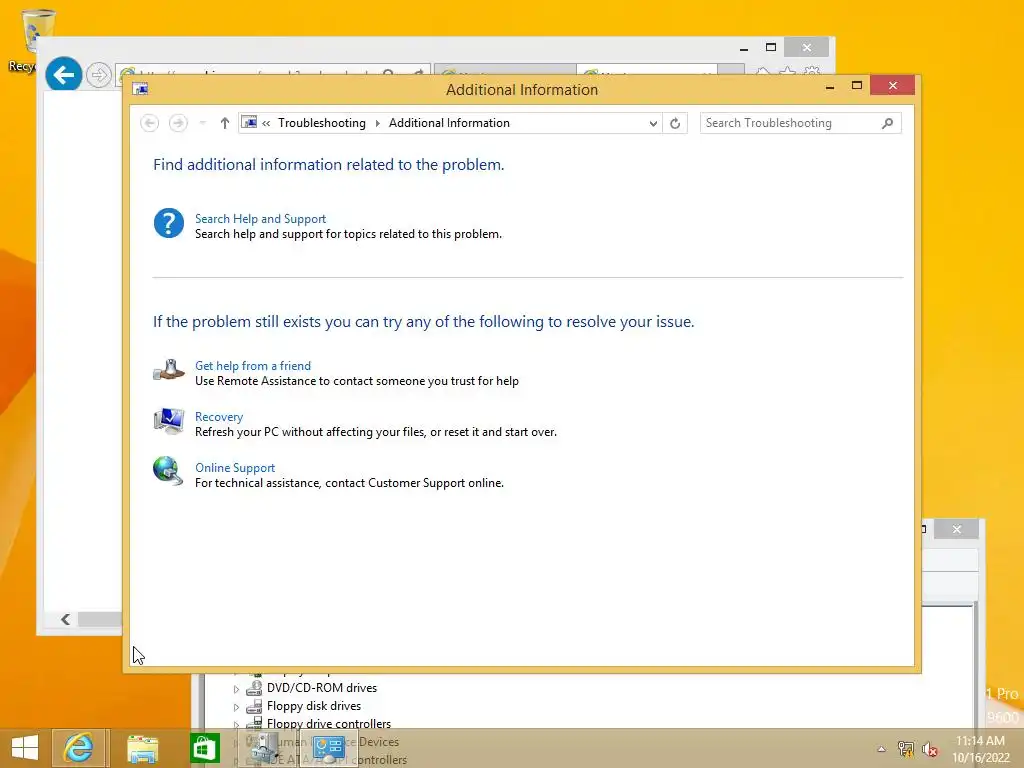Open Windows Store from the taskbar
Viewport: 1024px width, 768px height.
pos(204,748)
